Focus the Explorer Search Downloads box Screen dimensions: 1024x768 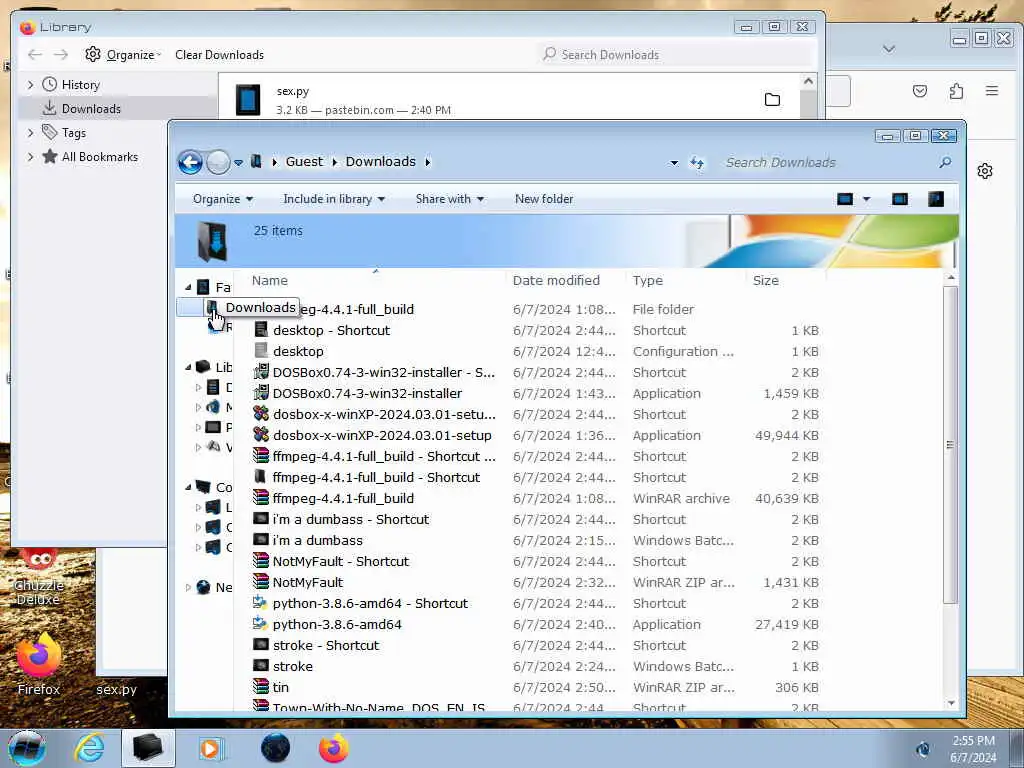[x=829, y=163]
